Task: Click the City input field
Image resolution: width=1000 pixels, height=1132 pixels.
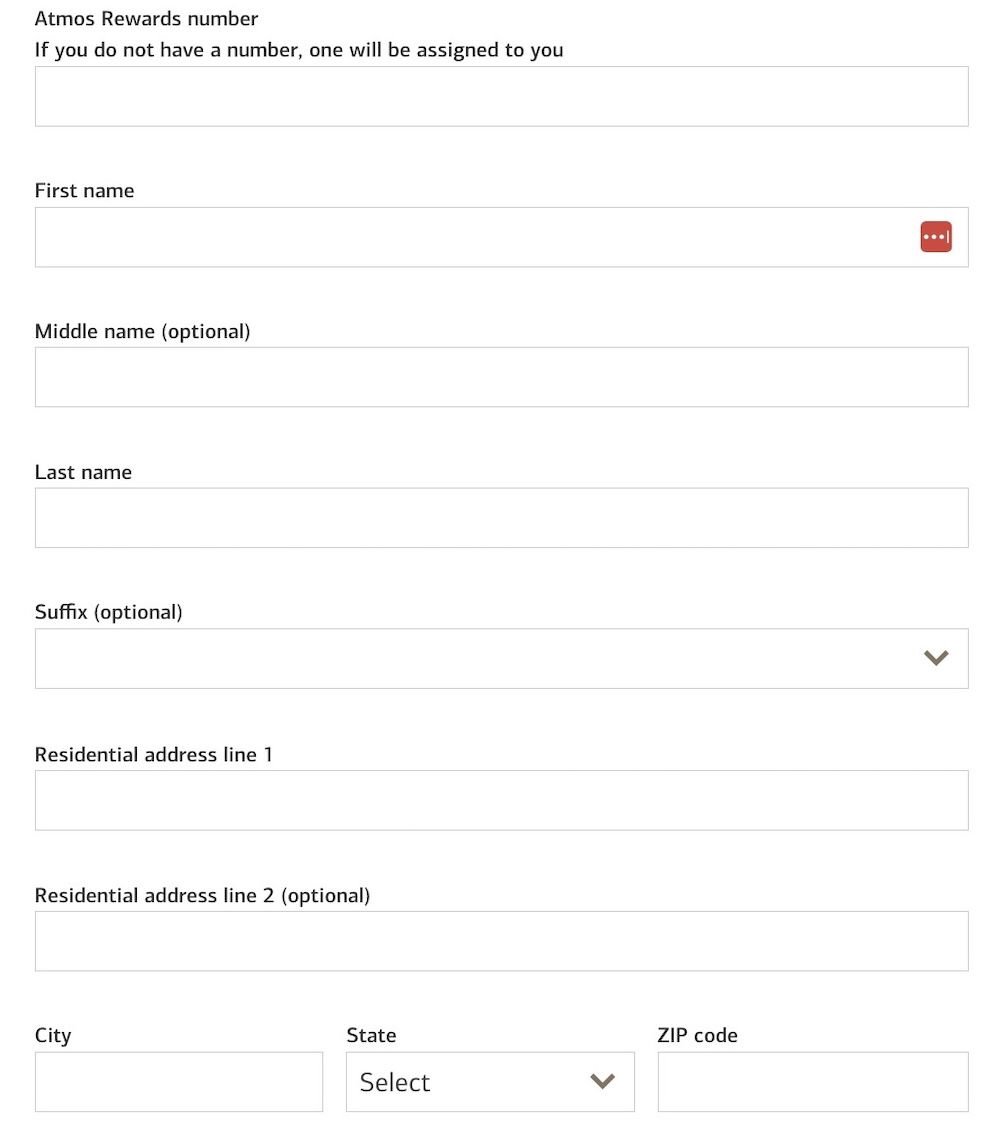Action: [x=179, y=1081]
